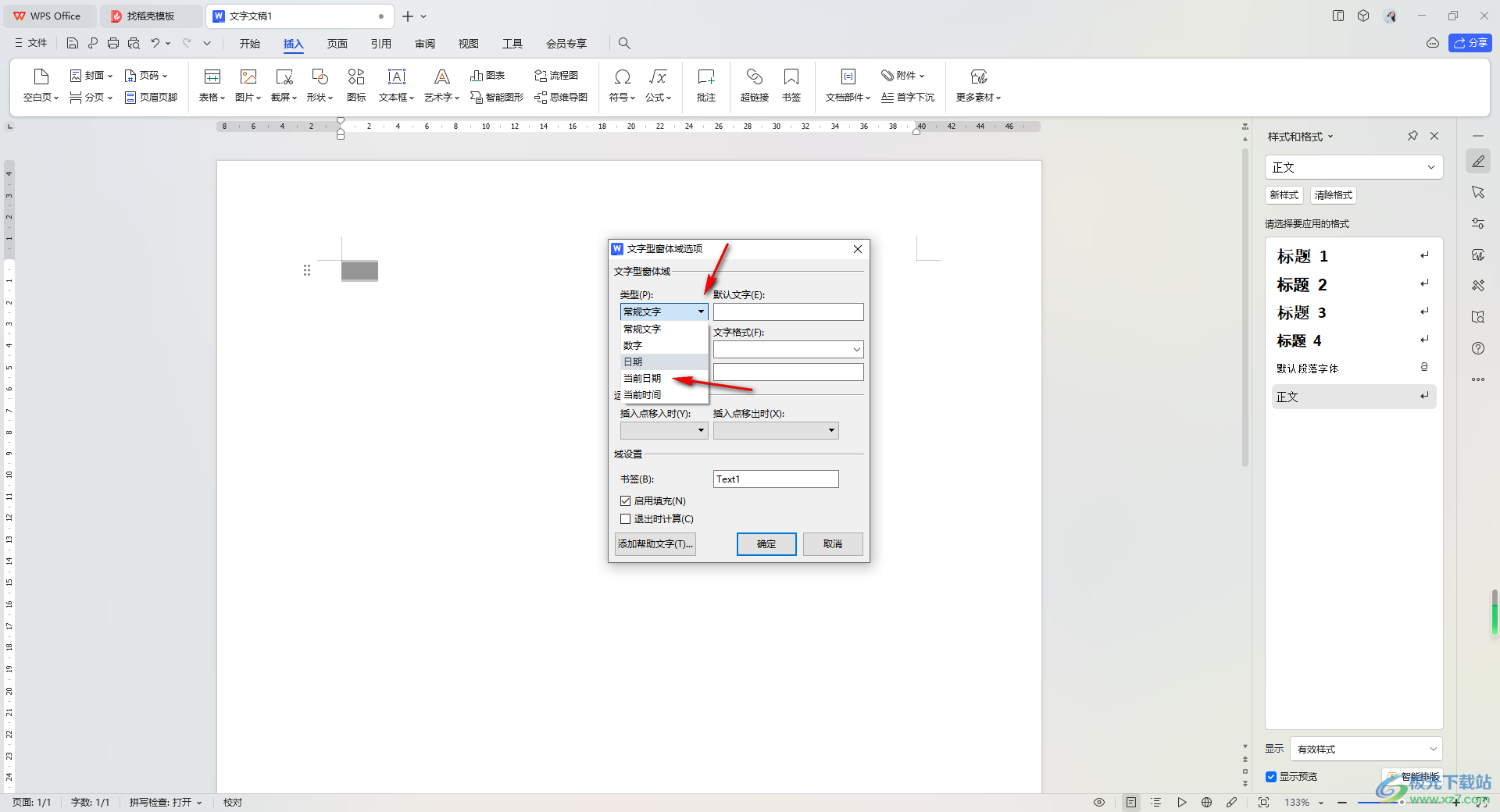Apply 标题 1 style from list
The width and height of the screenshot is (1500, 812).
point(1354,256)
